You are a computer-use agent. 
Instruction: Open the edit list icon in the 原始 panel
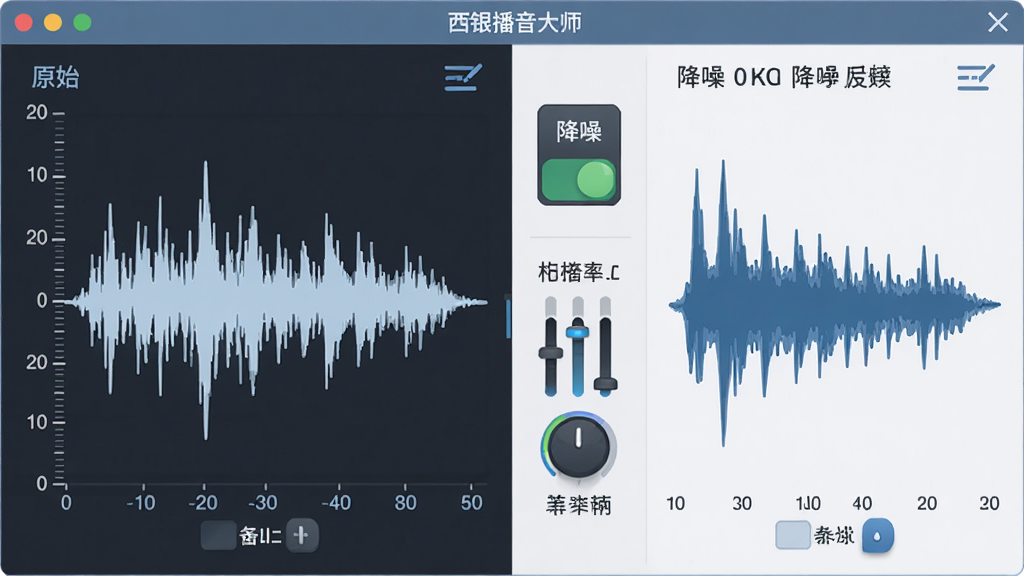click(x=463, y=78)
